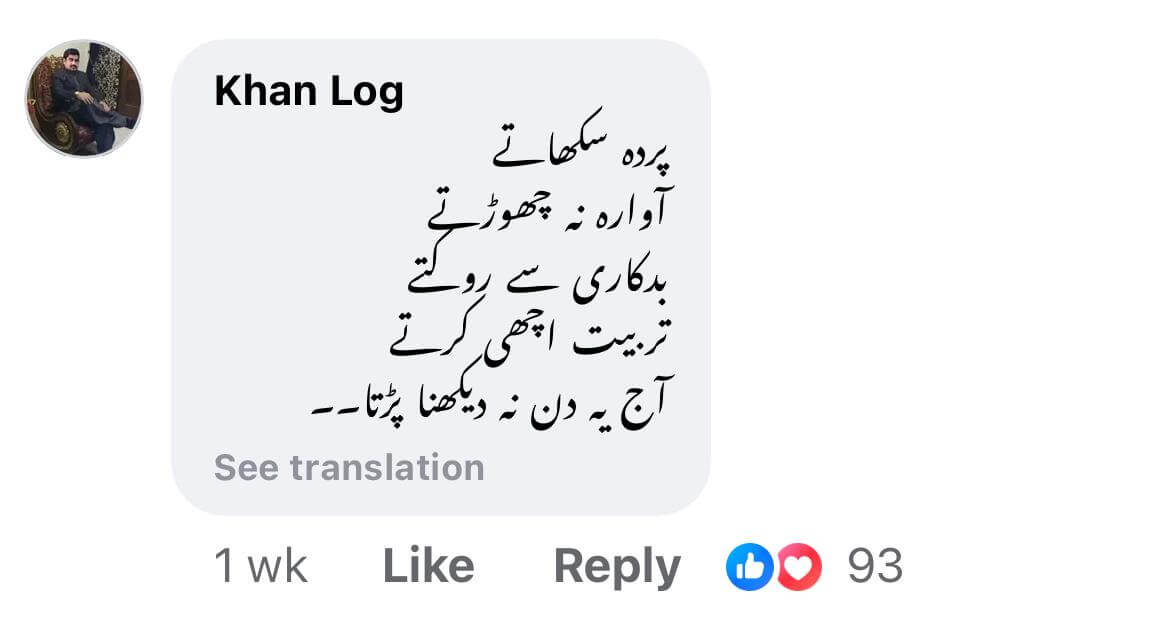Click the red heart reaction icon
The width and height of the screenshot is (1170, 636).
tap(799, 567)
